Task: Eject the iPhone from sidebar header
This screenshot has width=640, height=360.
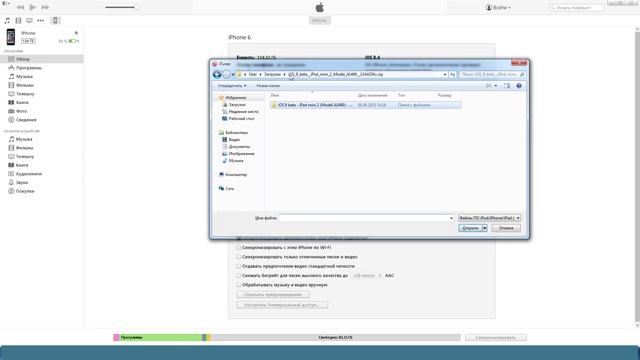Action: [x=76, y=33]
